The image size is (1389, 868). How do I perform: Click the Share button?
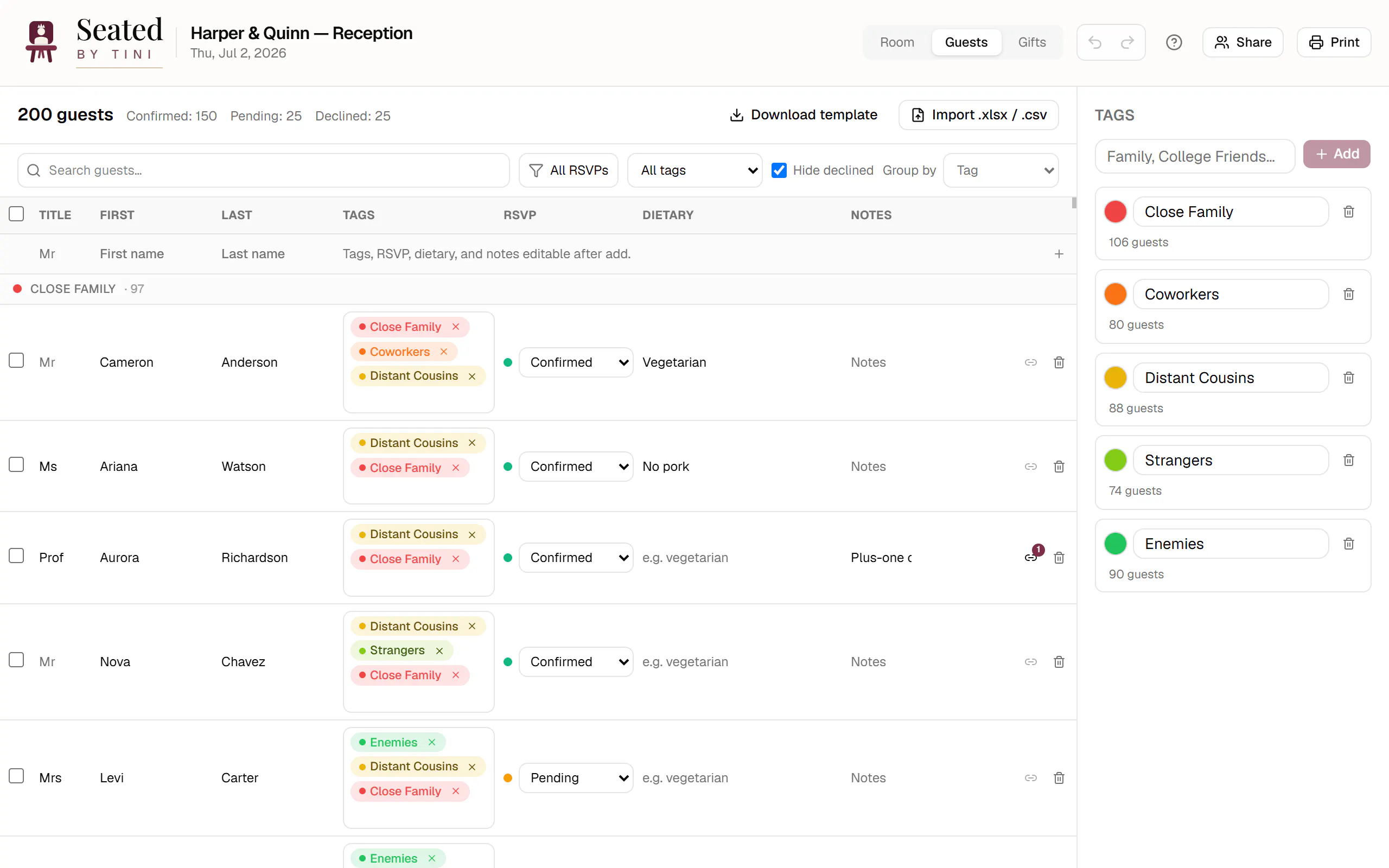pyautogui.click(x=1243, y=42)
